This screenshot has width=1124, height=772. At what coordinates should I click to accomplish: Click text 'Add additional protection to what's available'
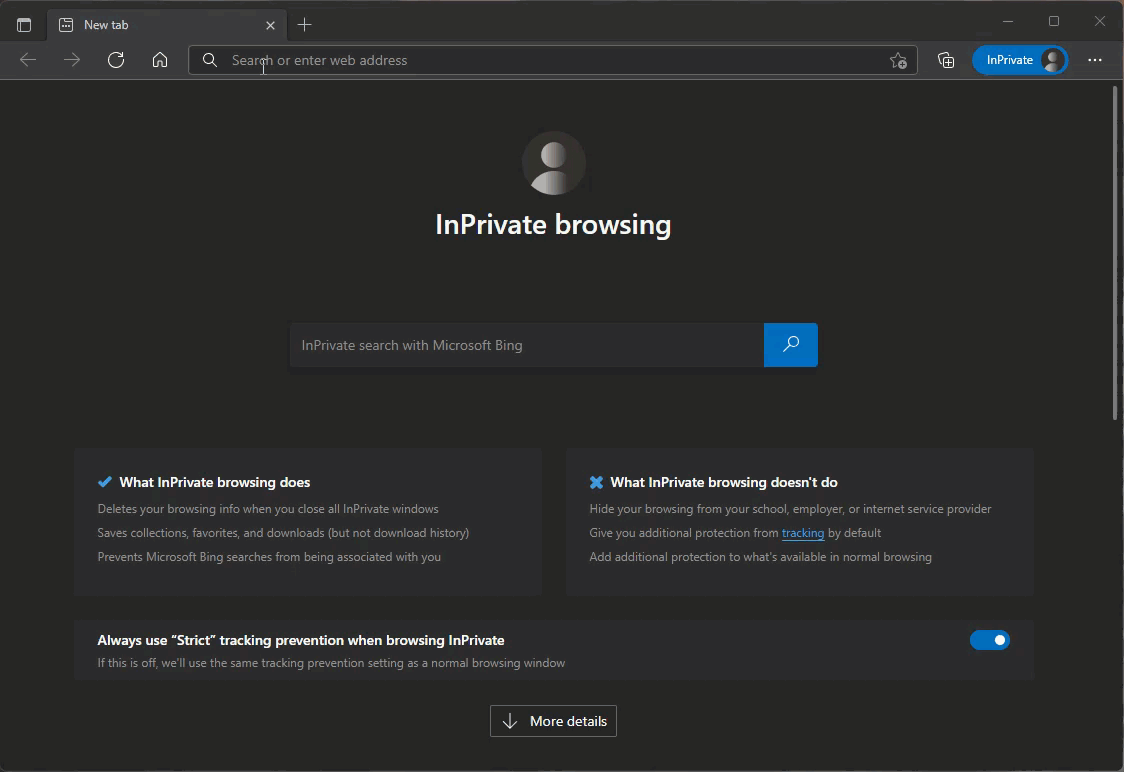point(761,557)
